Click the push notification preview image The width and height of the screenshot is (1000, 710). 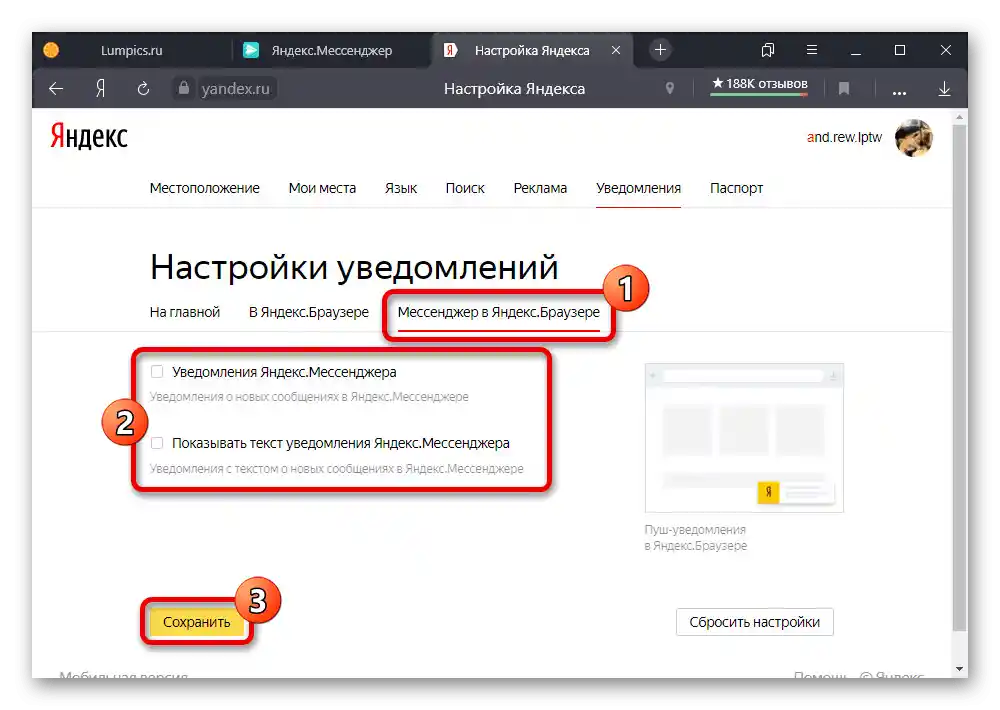744,438
